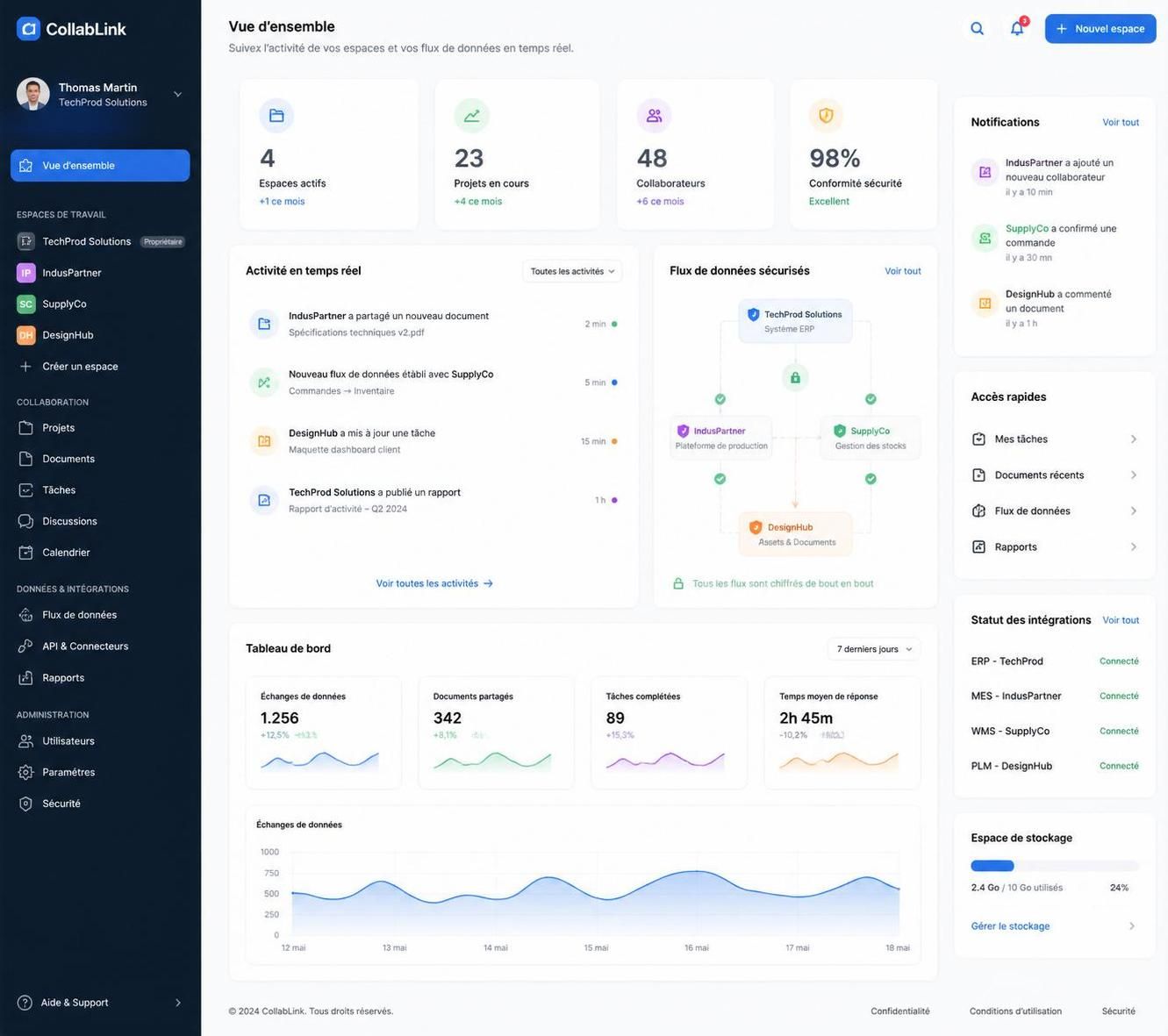Open the 7 derniers jours period dropdown
The image size is (1168, 1036).
[874, 649]
